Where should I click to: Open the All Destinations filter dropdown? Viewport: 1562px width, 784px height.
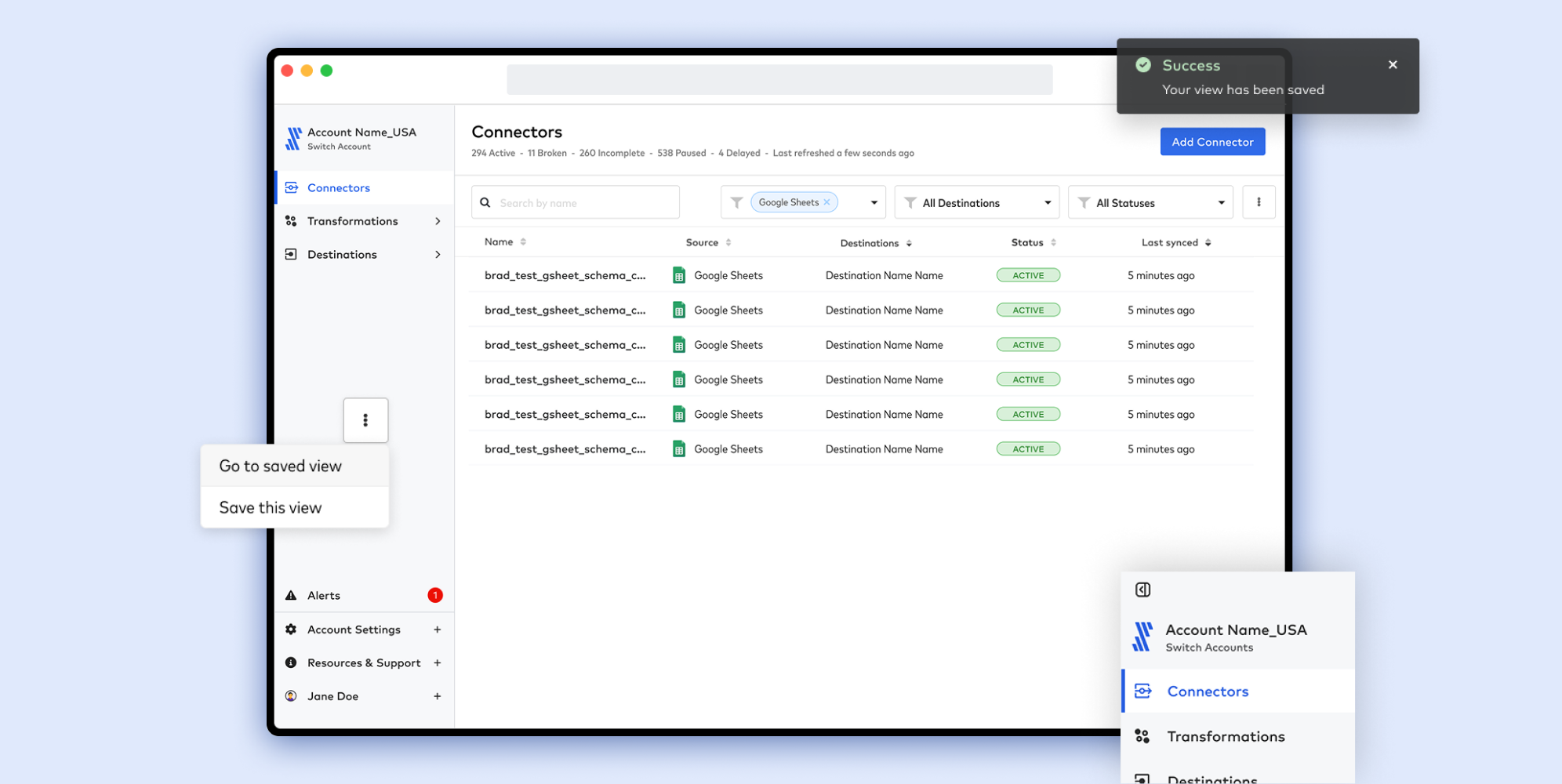(x=976, y=203)
